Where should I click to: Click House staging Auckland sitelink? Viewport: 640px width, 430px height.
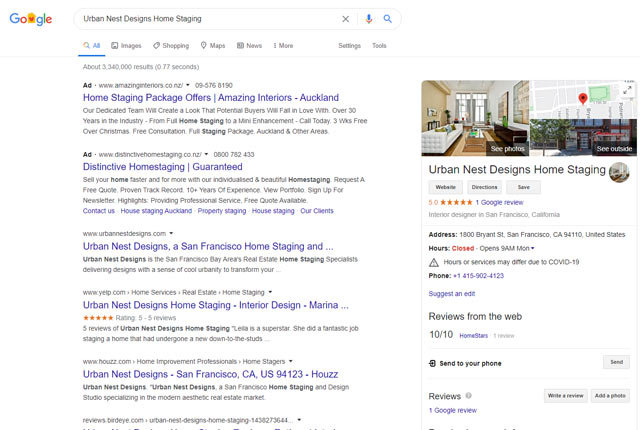pos(156,211)
